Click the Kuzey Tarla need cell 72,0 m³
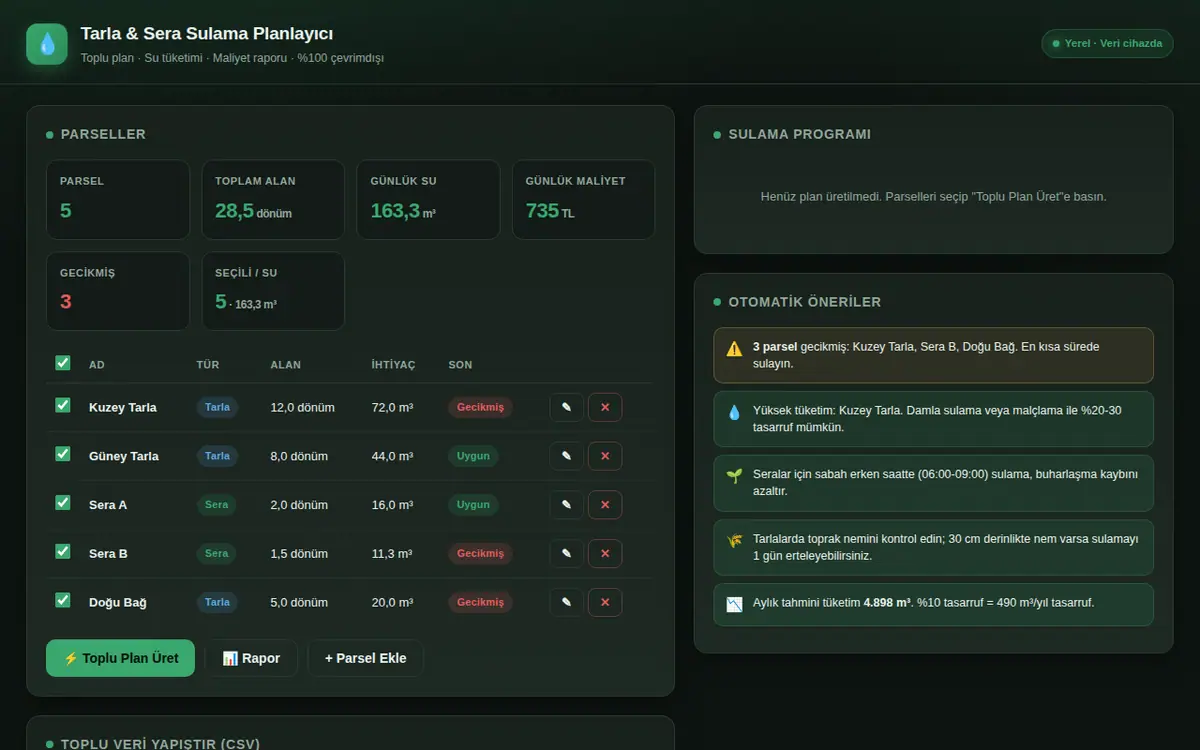1200x750 pixels. (392, 407)
